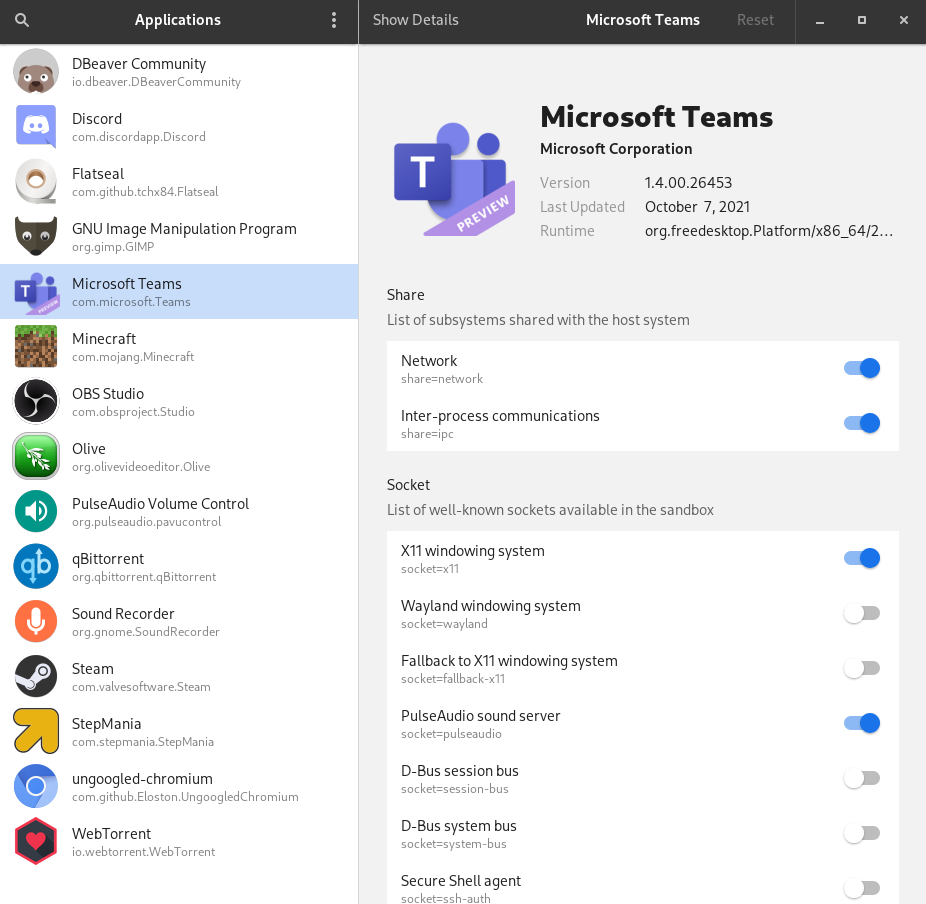Viewport: 926px width, 904px height.
Task: Click the PulseAudio Volume Control speaker icon
Action: (36, 511)
